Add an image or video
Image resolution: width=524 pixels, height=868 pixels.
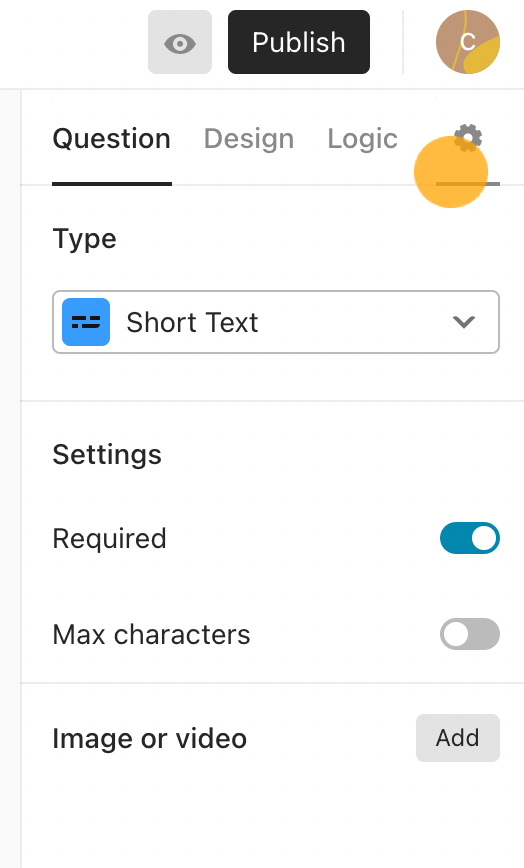[458, 738]
